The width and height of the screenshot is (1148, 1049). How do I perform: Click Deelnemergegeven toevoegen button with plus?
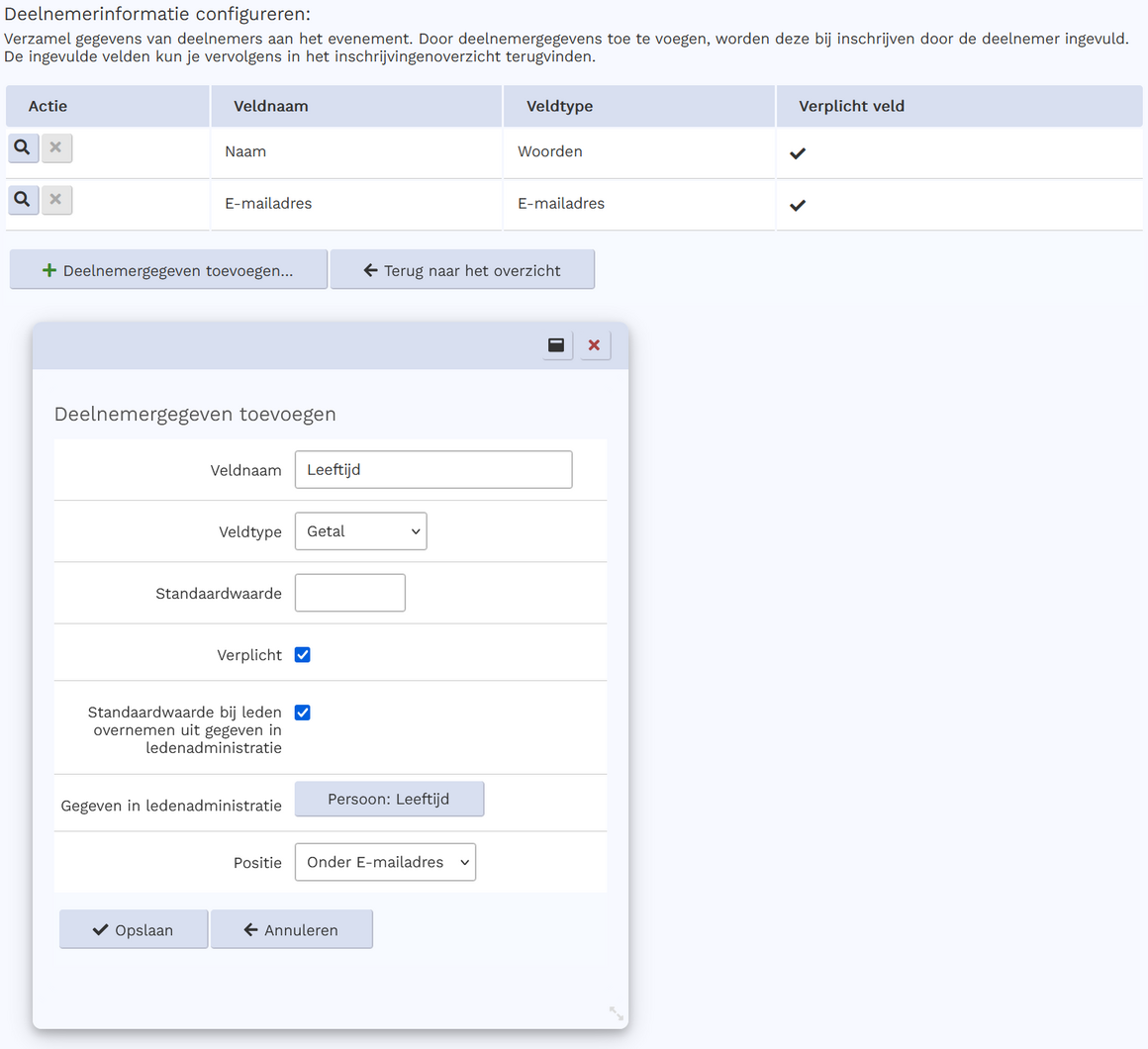click(x=168, y=270)
